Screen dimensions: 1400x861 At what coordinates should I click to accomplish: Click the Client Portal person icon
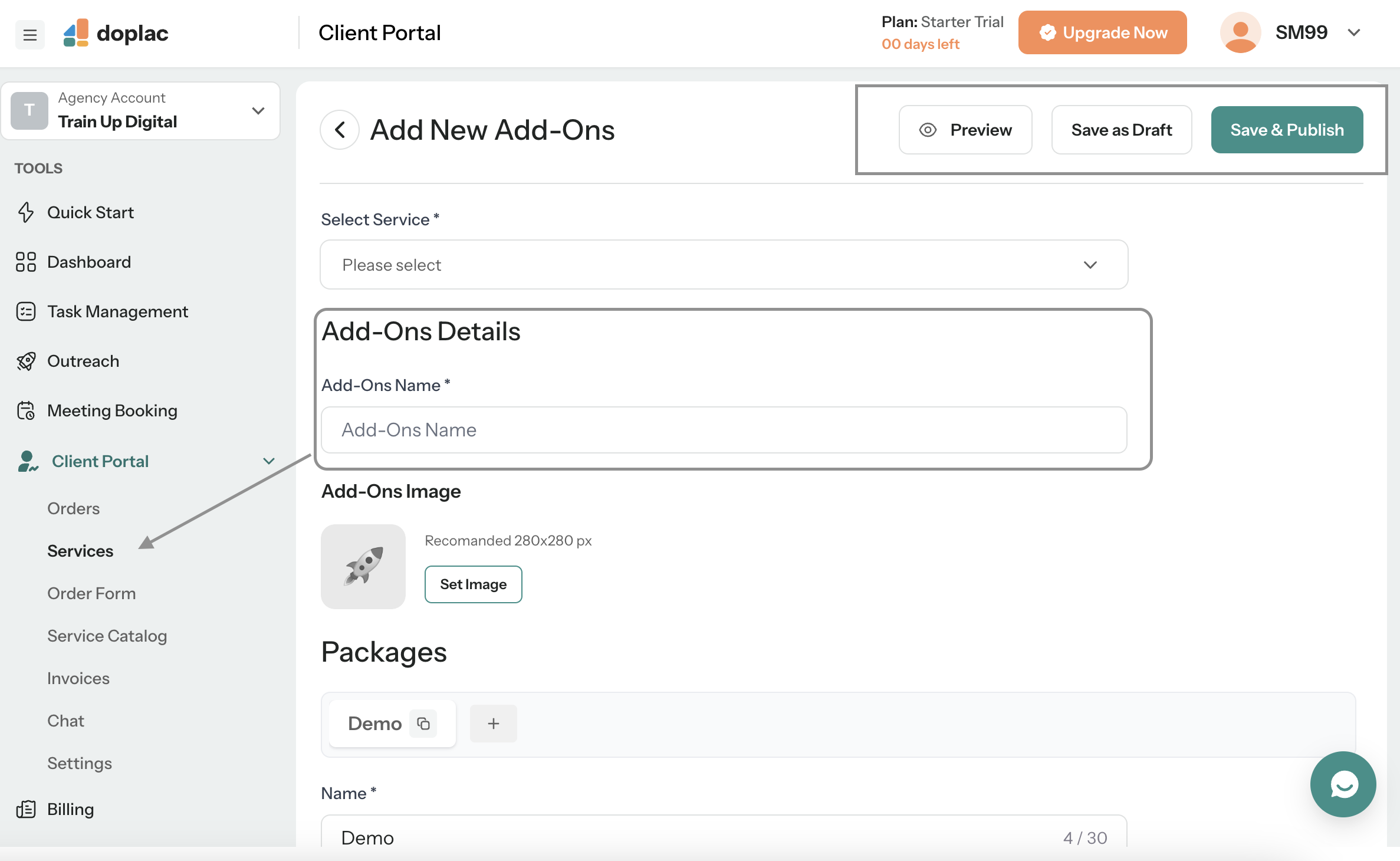[27, 461]
